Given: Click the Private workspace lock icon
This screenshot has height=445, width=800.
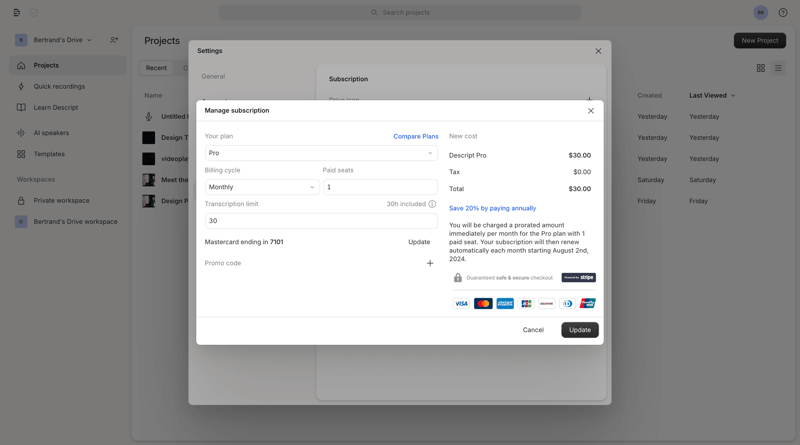Looking at the screenshot, I should tap(21, 201).
